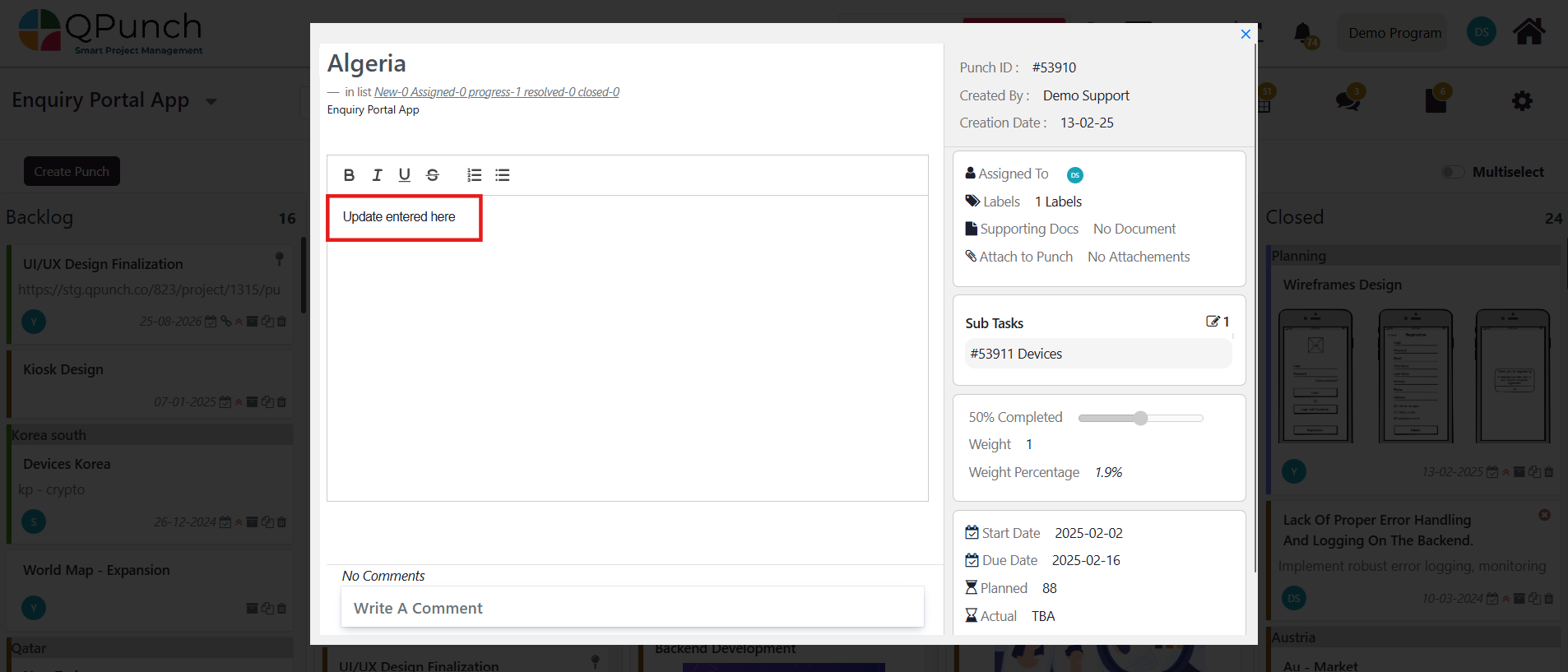Image resolution: width=1568 pixels, height=672 pixels.
Task: Go to home via house icon
Action: [1529, 32]
